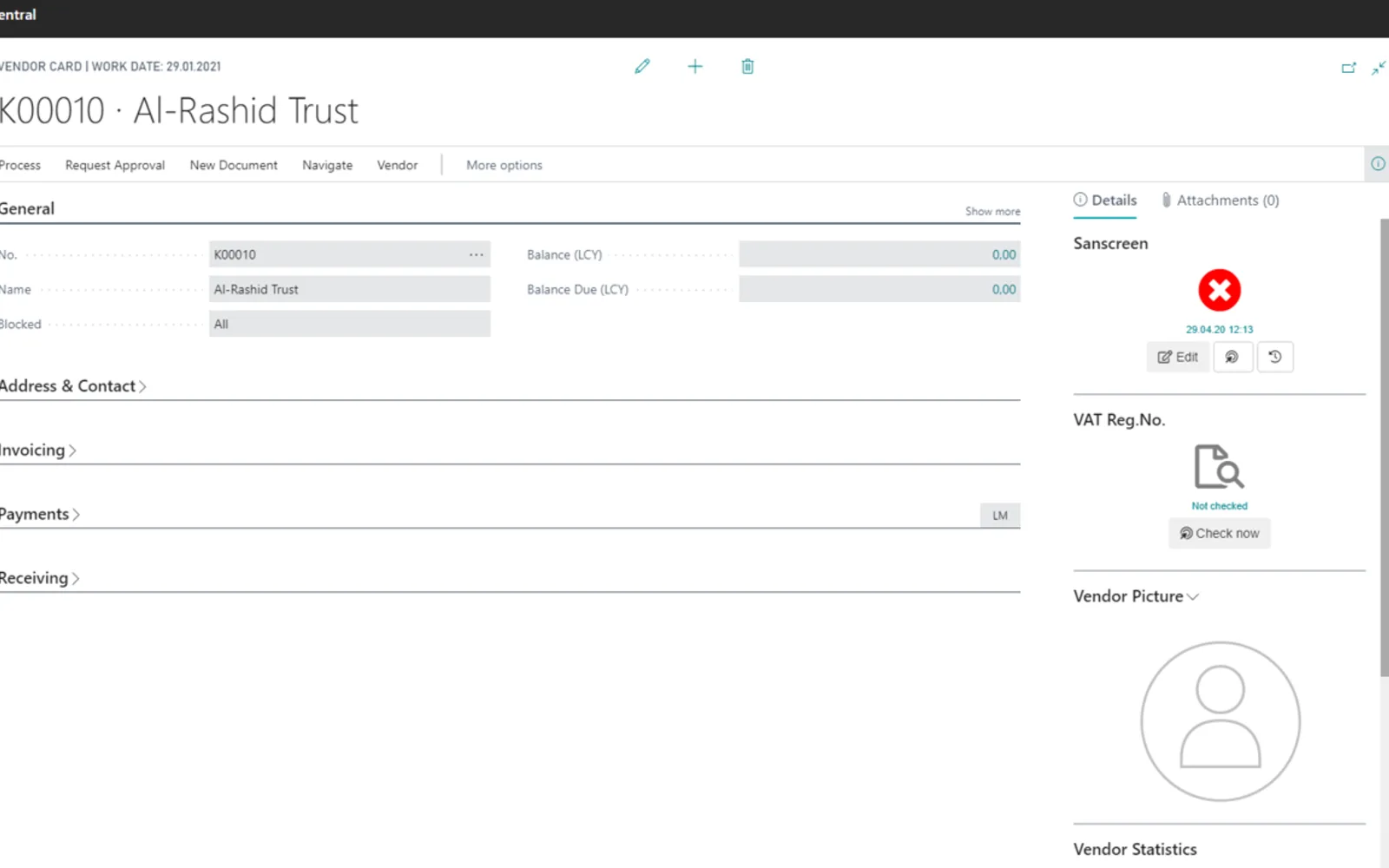Expand the Invoicing section
Screen dimensions: 1389x868
coord(38,450)
